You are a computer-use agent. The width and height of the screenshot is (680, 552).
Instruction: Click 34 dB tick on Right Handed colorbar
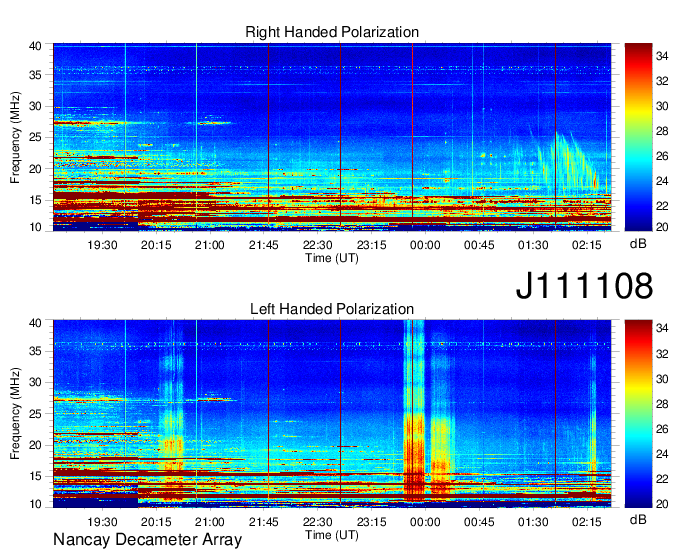click(x=662, y=56)
